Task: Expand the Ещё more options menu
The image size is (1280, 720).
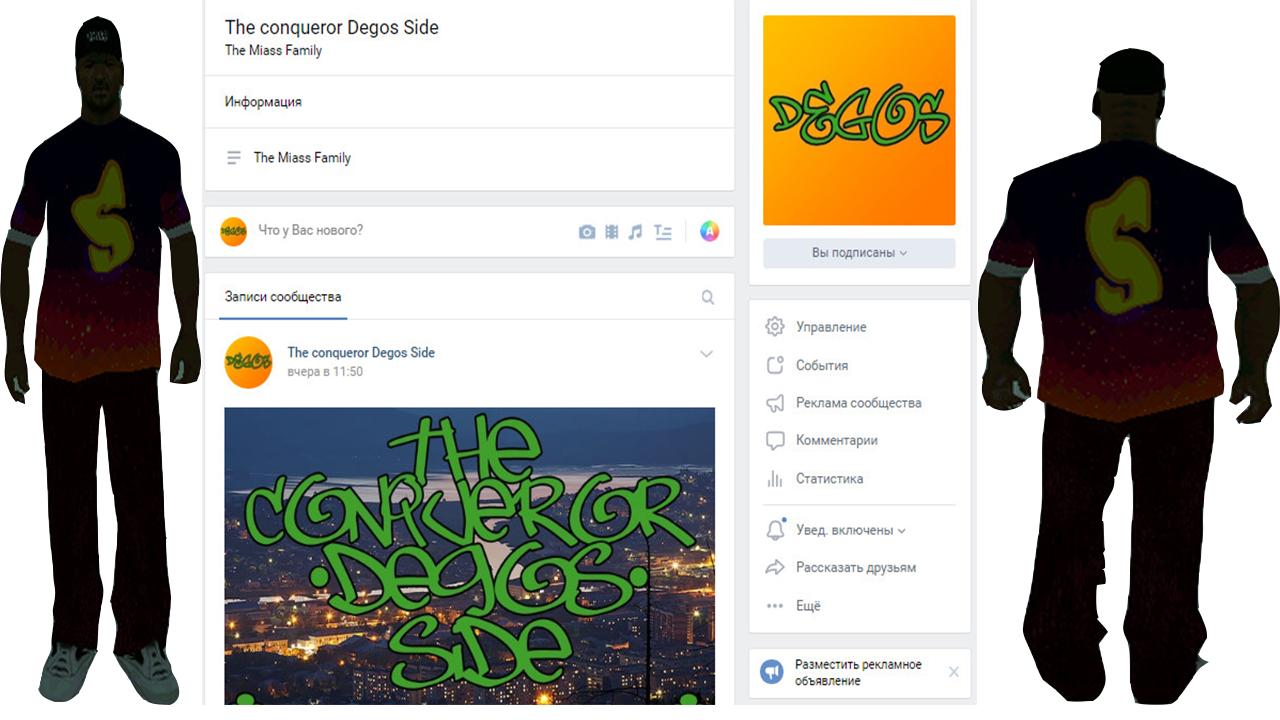Action: (x=793, y=606)
